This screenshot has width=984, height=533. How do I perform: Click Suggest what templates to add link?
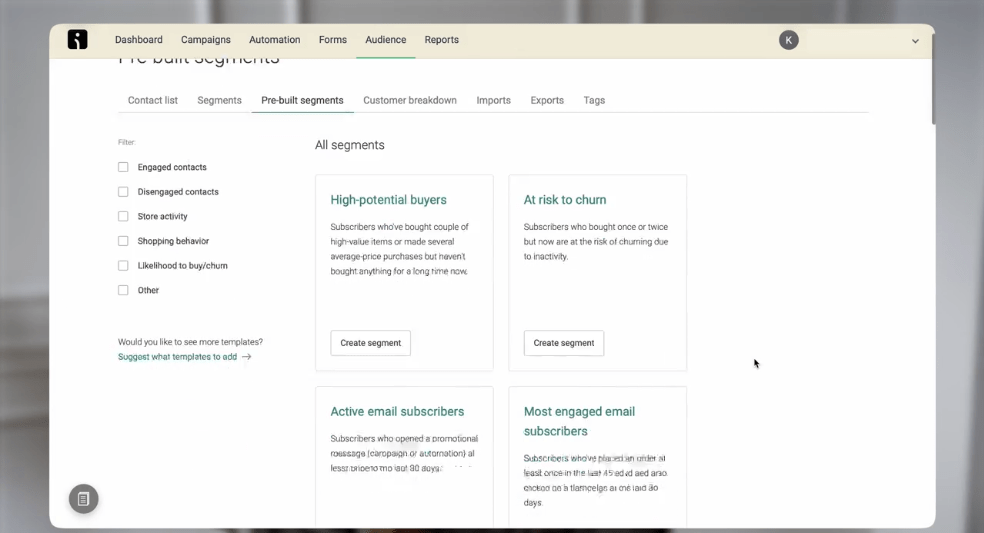pyautogui.click(x=178, y=357)
